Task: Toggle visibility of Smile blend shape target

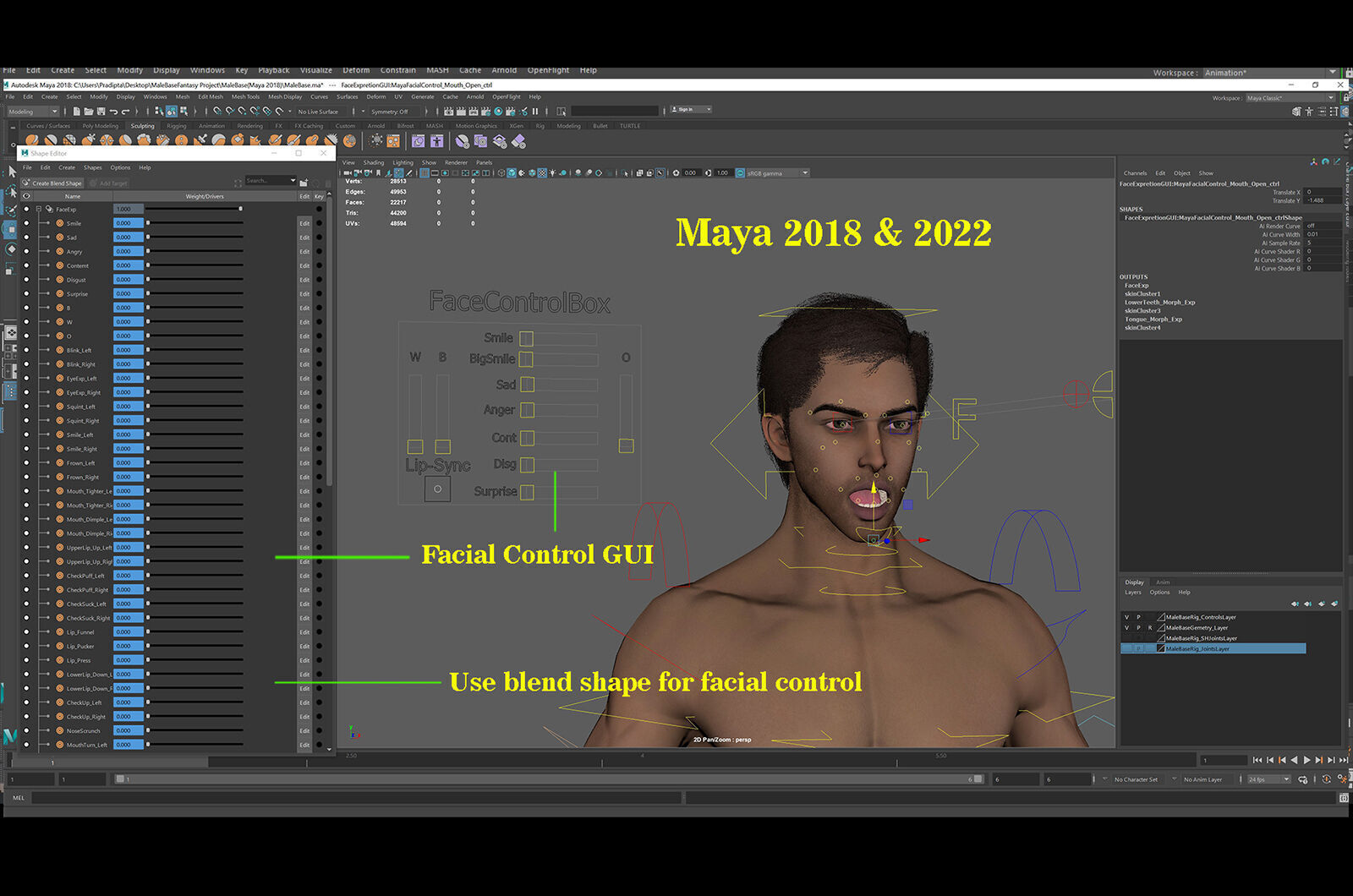Action: click(x=26, y=223)
